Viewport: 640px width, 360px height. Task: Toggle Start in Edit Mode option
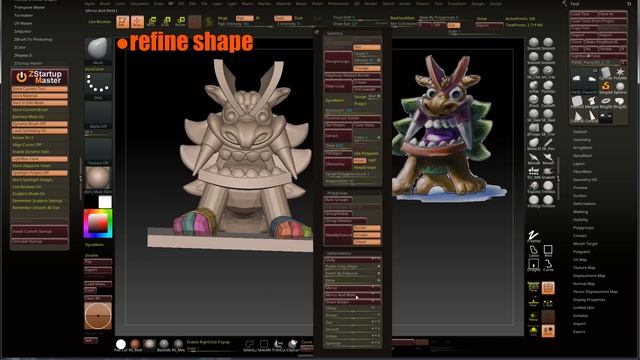tap(40, 103)
